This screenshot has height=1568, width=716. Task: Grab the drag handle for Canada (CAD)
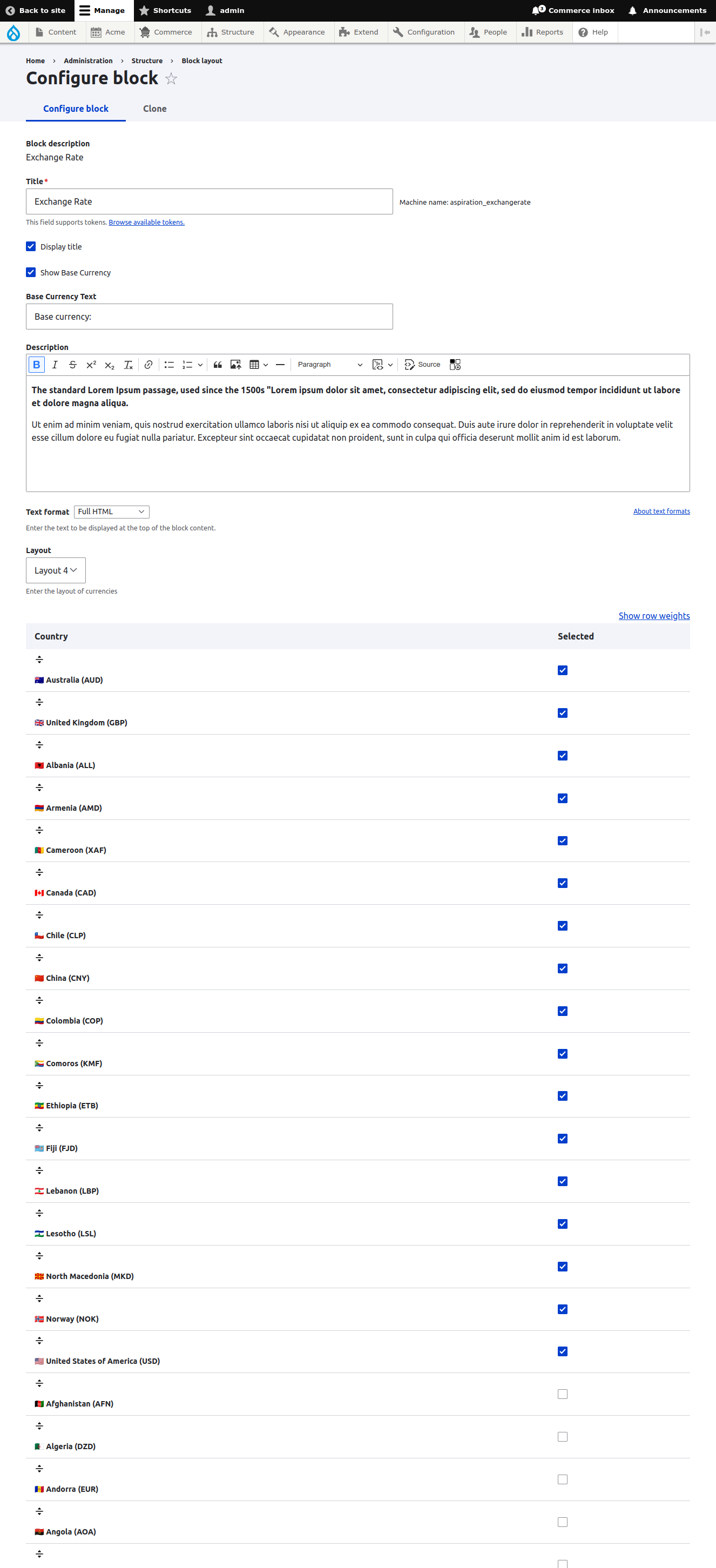[39, 872]
